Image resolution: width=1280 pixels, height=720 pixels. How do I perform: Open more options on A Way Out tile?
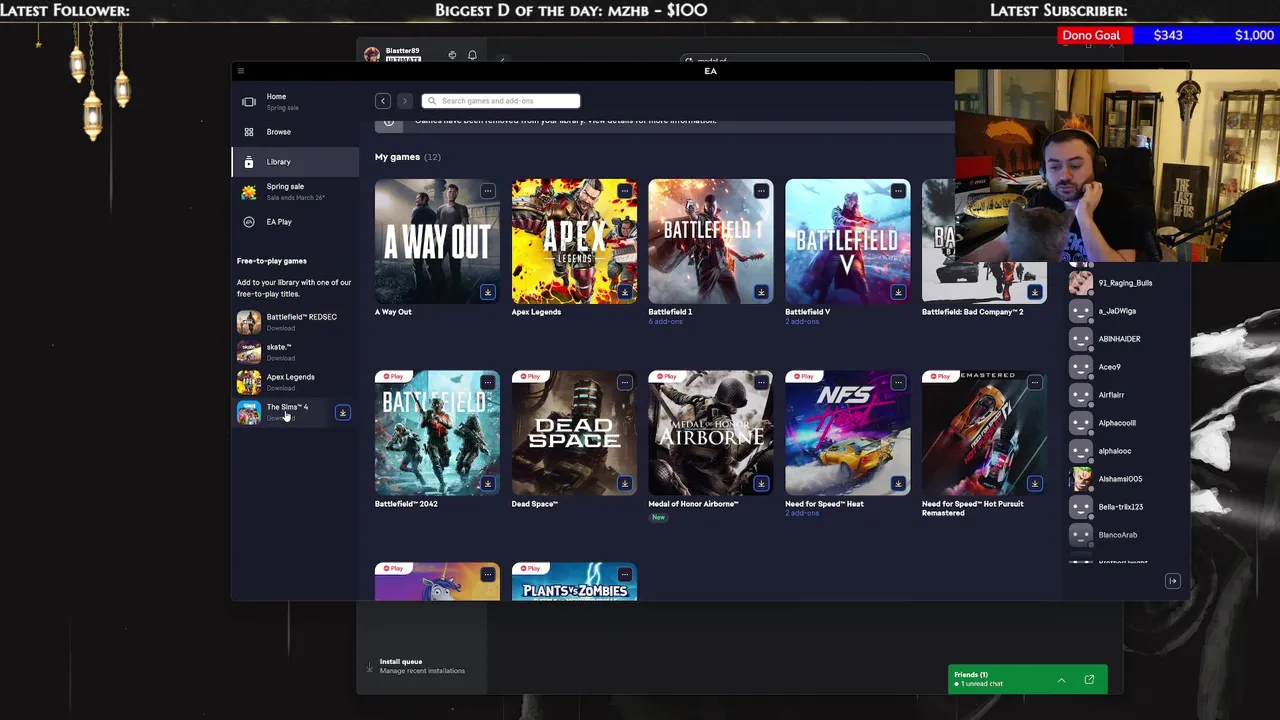pos(487,191)
